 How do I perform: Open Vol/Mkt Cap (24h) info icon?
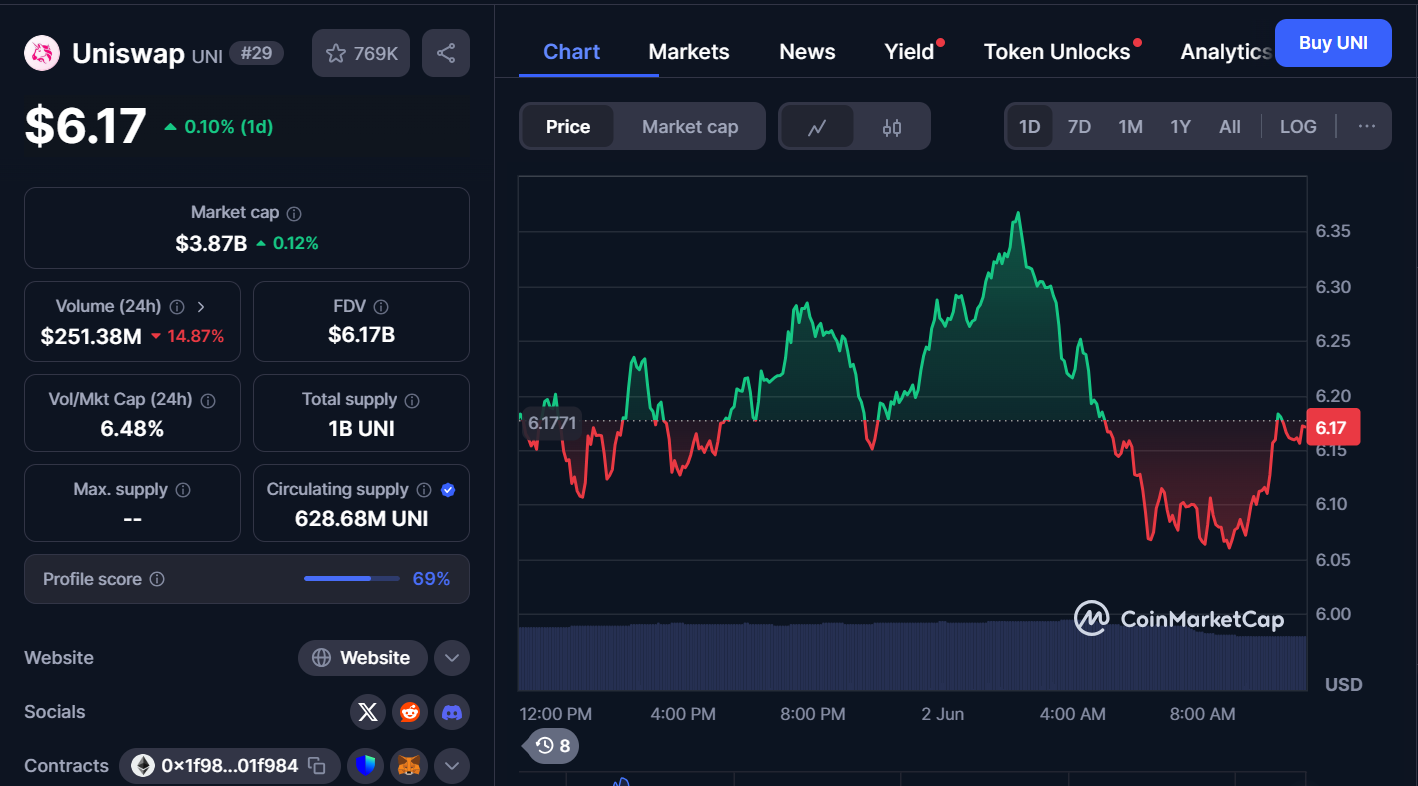(208, 400)
